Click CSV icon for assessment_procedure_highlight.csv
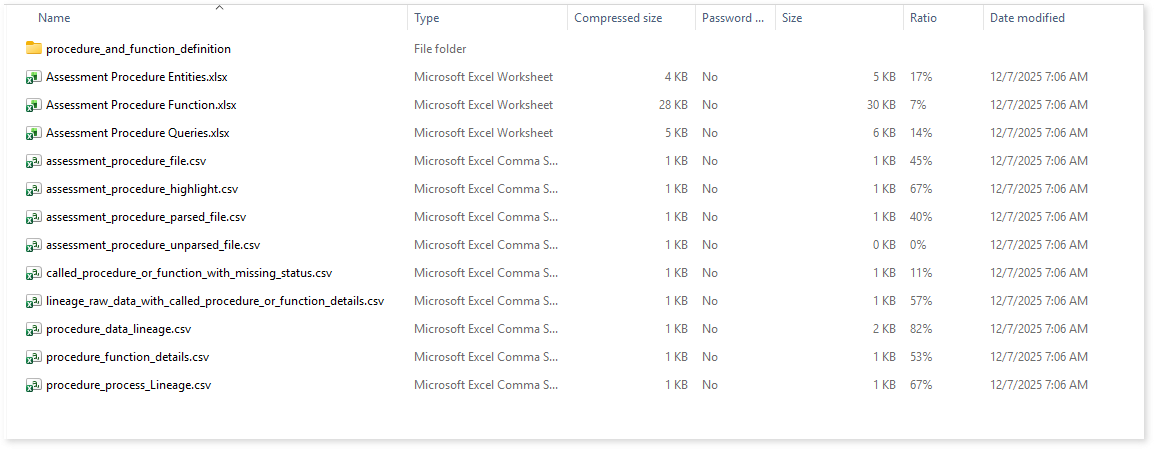This screenshot has width=1154, height=449. 33,188
